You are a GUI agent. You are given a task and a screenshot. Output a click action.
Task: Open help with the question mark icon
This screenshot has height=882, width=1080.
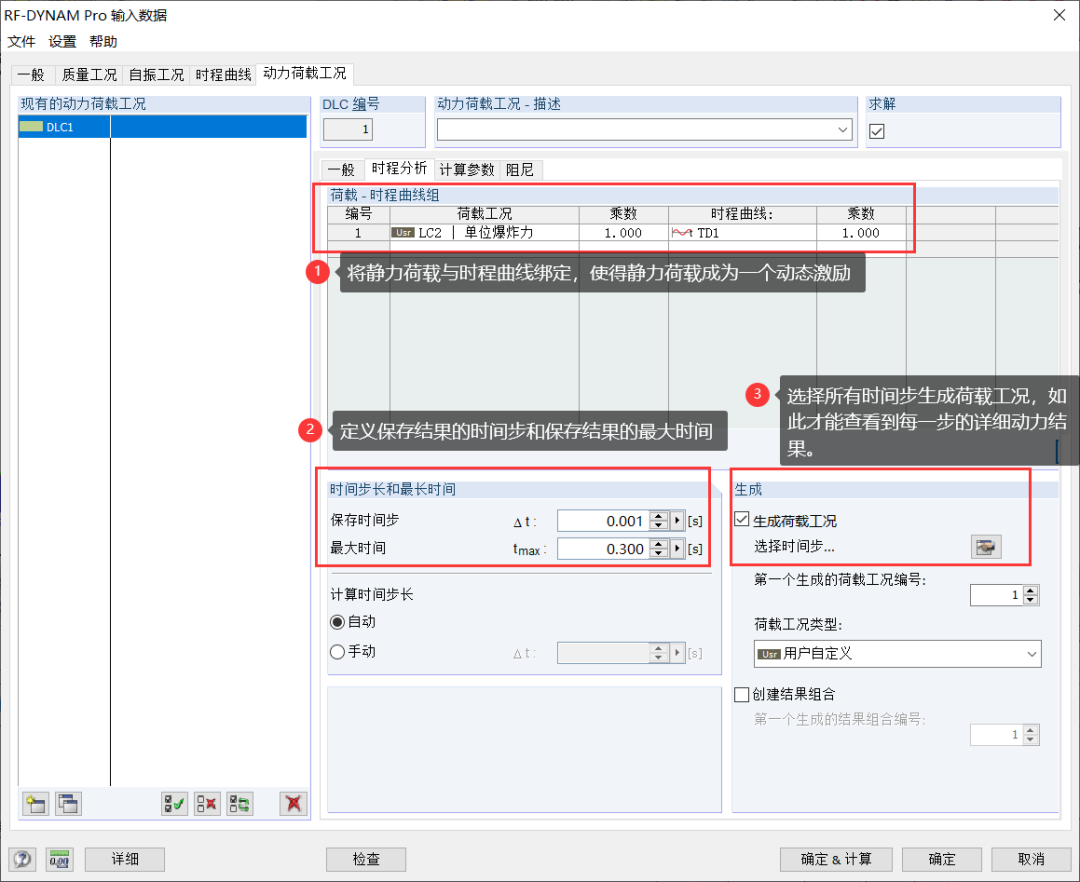23,859
